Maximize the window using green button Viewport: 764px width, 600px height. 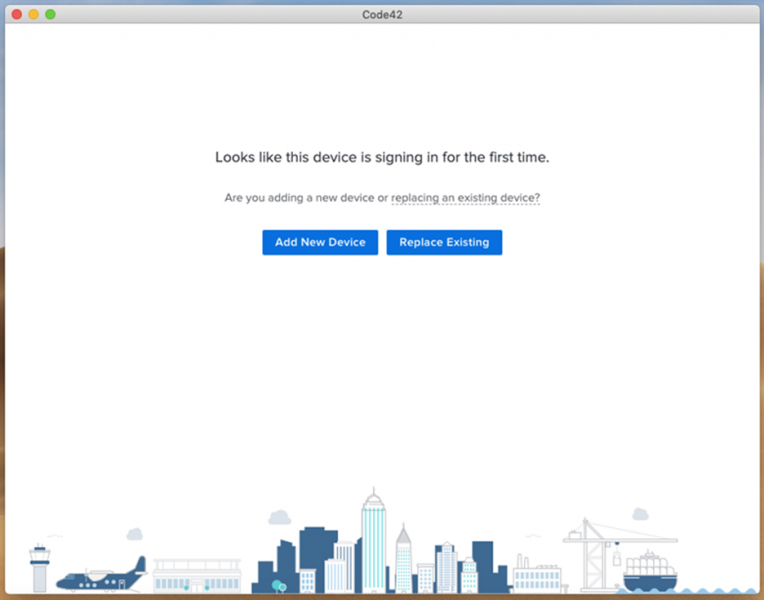(50, 14)
